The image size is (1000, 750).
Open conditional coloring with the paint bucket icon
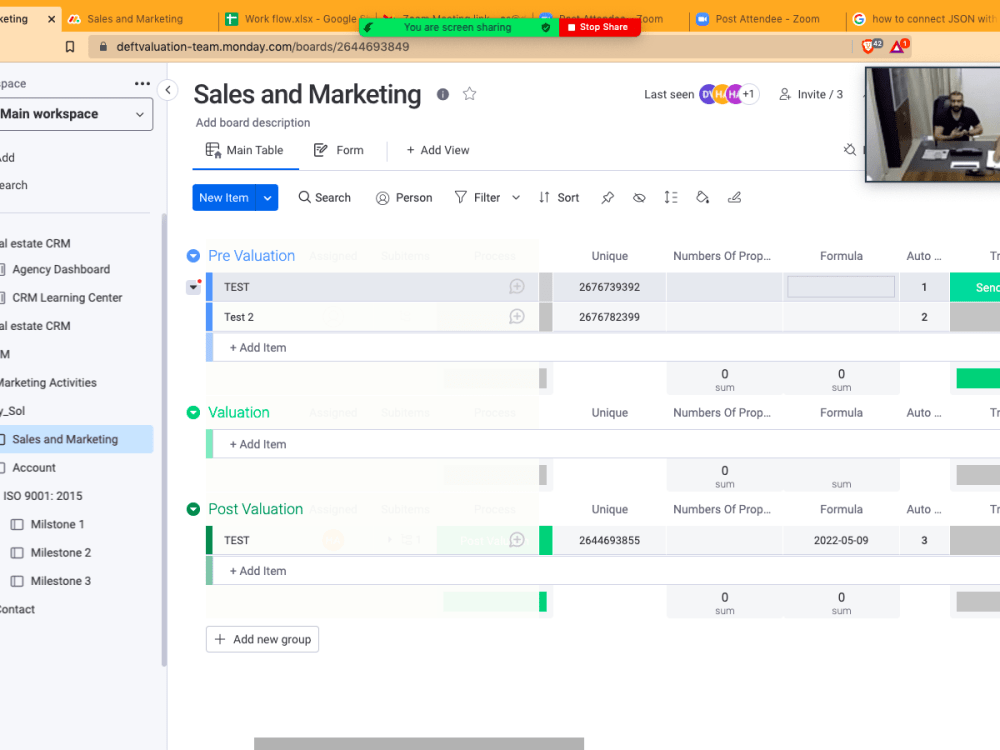(x=703, y=197)
